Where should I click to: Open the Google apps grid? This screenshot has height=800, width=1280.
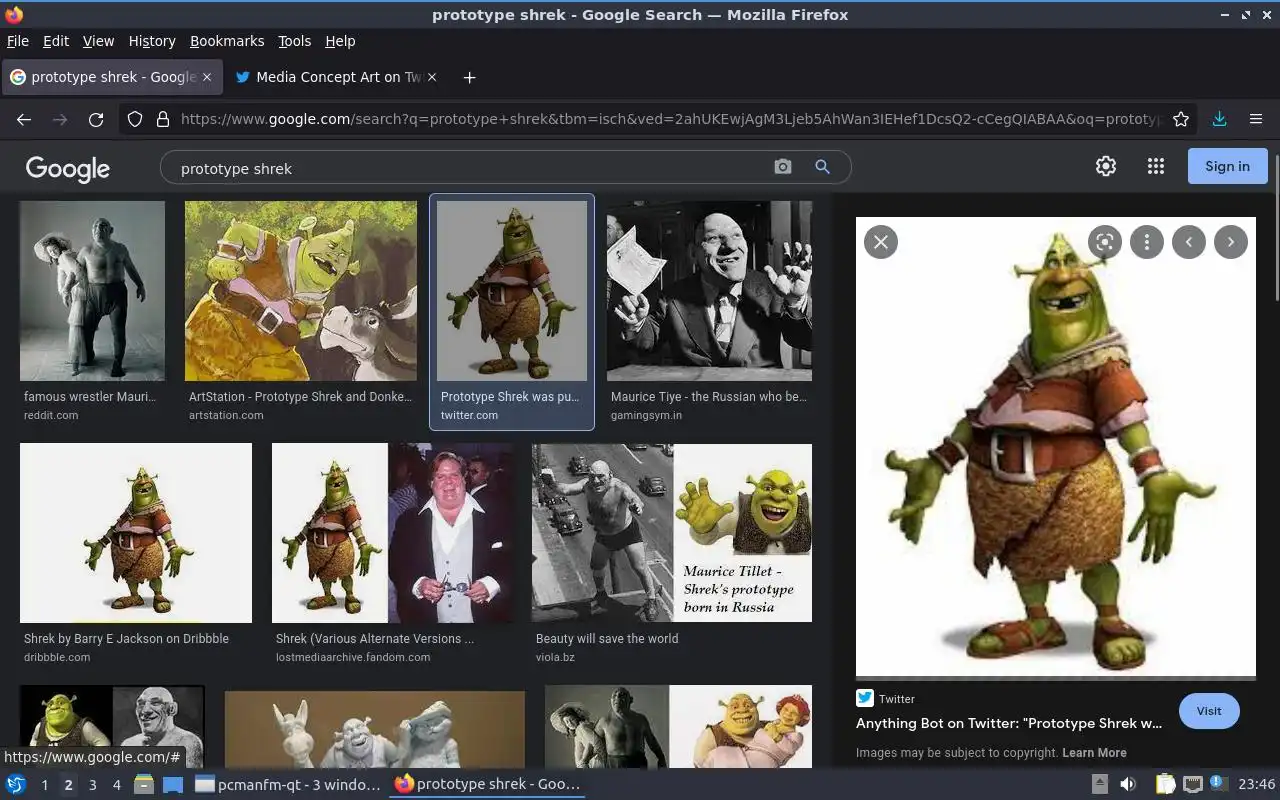(x=1156, y=166)
